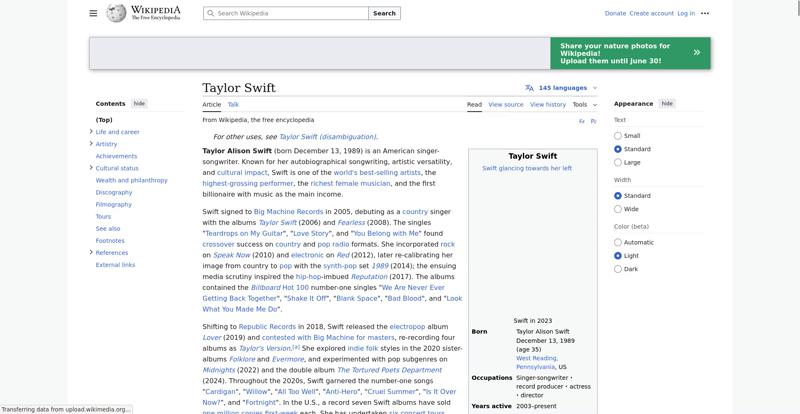Expand the References section arrow

coord(91,252)
